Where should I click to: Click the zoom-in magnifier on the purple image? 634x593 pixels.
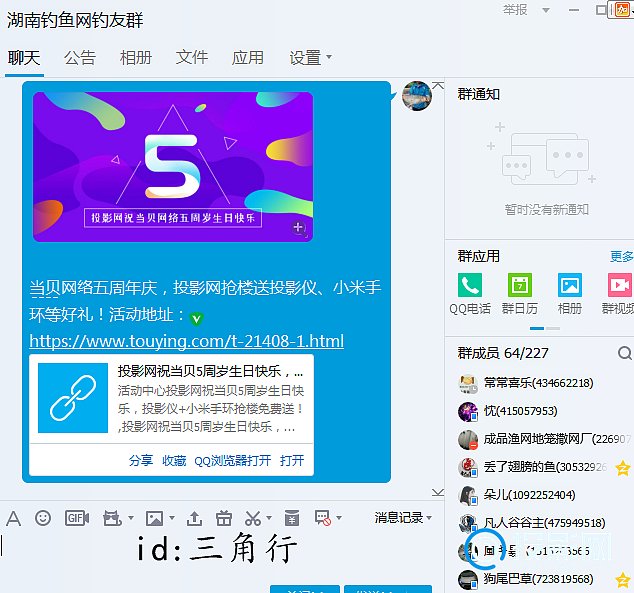pyautogui.click(x=298, y=228)
